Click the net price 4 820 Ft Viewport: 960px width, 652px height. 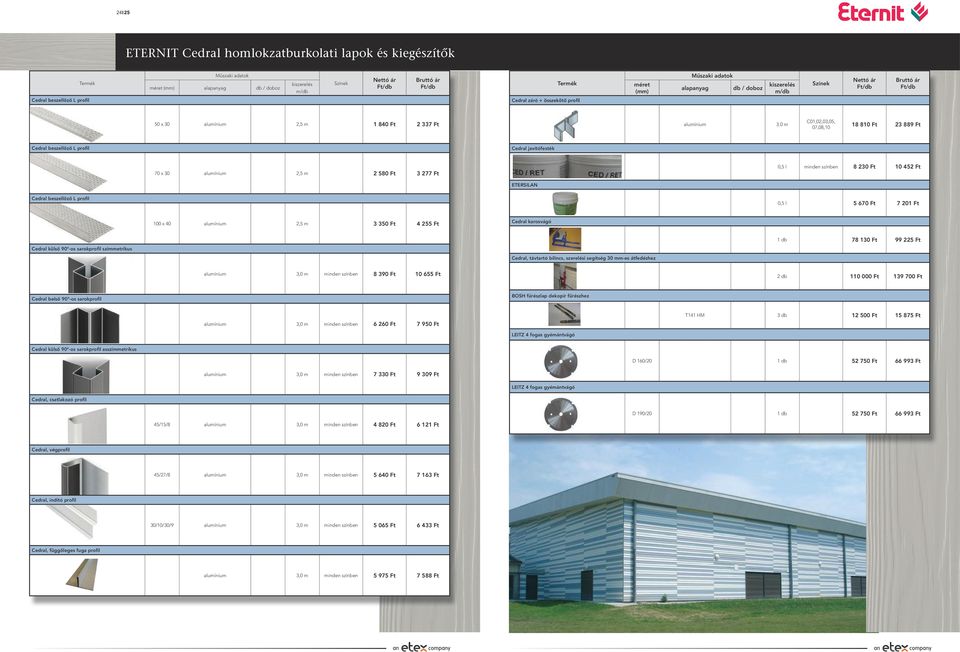[x=384, y=424]
